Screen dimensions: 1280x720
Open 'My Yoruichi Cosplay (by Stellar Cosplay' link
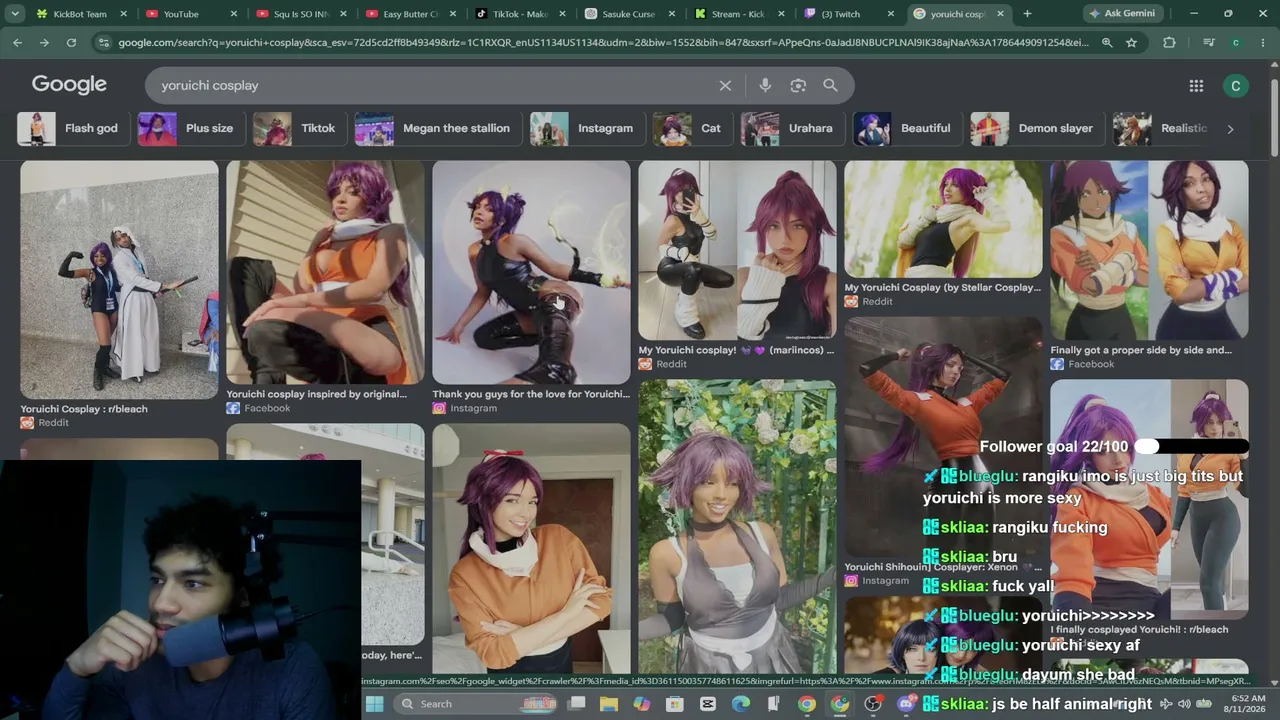[942, 288]
